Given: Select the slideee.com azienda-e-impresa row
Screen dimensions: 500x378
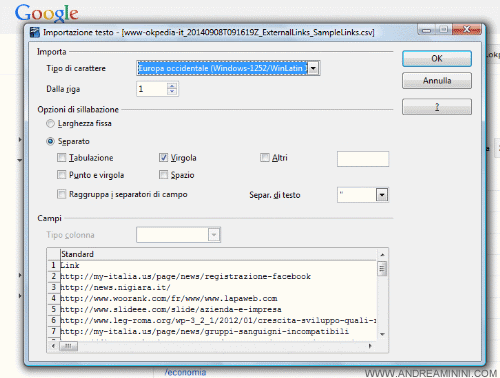Looking at the screenshot, I should click(x=218, y=309).
